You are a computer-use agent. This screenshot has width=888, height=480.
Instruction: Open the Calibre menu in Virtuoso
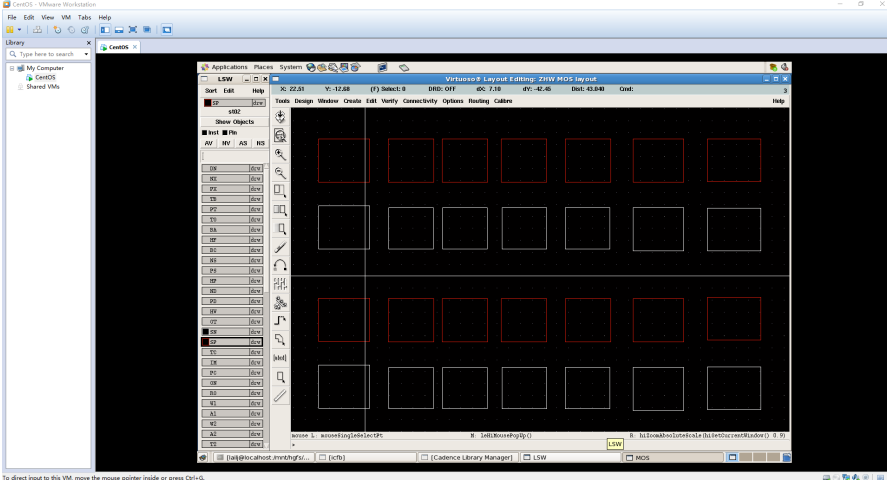[503, 101]
